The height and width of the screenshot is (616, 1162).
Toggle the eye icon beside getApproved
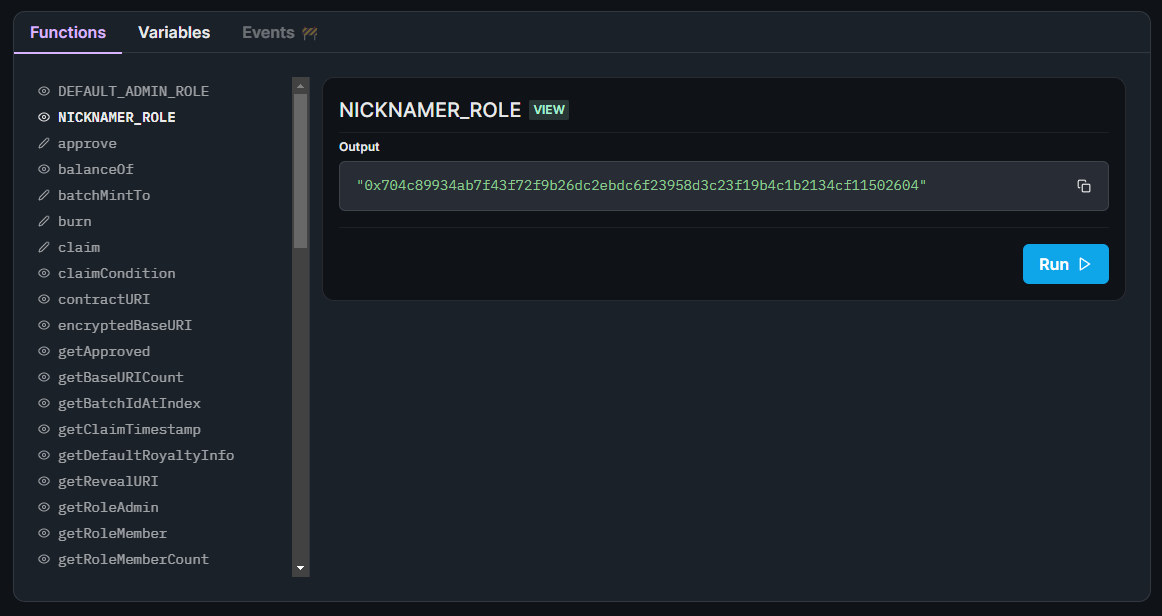42,351
